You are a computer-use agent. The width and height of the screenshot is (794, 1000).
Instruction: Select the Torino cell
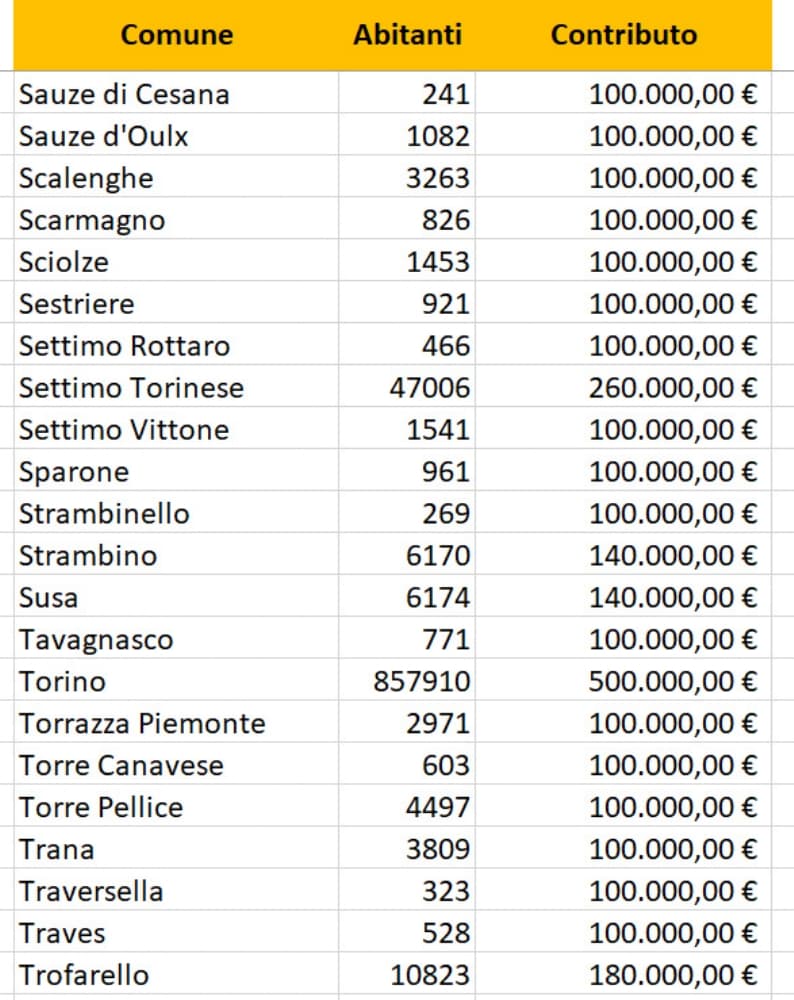pos(62,682)
